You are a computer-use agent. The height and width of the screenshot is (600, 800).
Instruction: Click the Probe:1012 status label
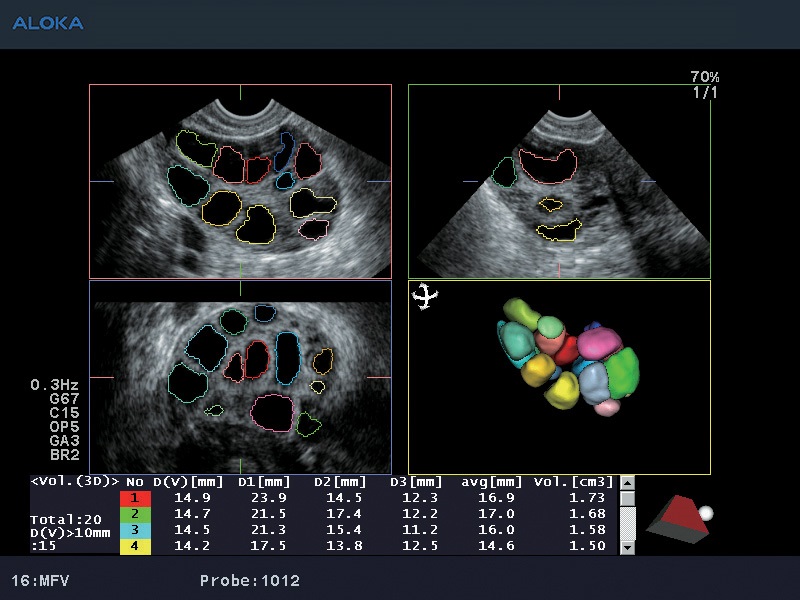(x=249, y=580)
